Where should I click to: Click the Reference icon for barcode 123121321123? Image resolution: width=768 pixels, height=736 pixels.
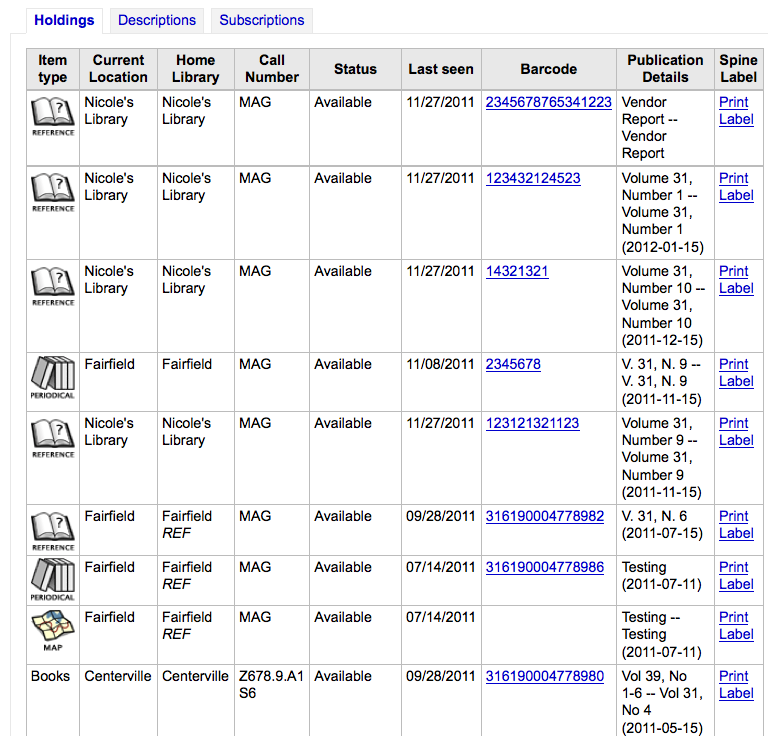(x=53, y=437)
